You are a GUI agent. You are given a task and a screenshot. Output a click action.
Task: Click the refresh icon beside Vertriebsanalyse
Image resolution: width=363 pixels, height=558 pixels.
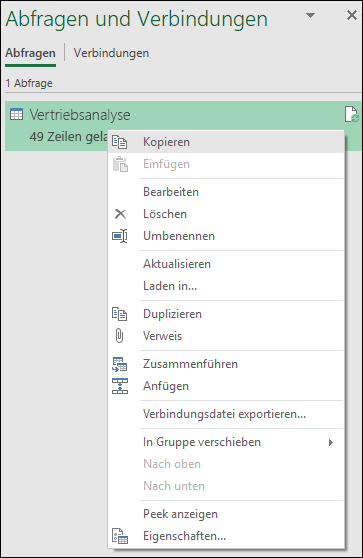(x=352, y=114)
